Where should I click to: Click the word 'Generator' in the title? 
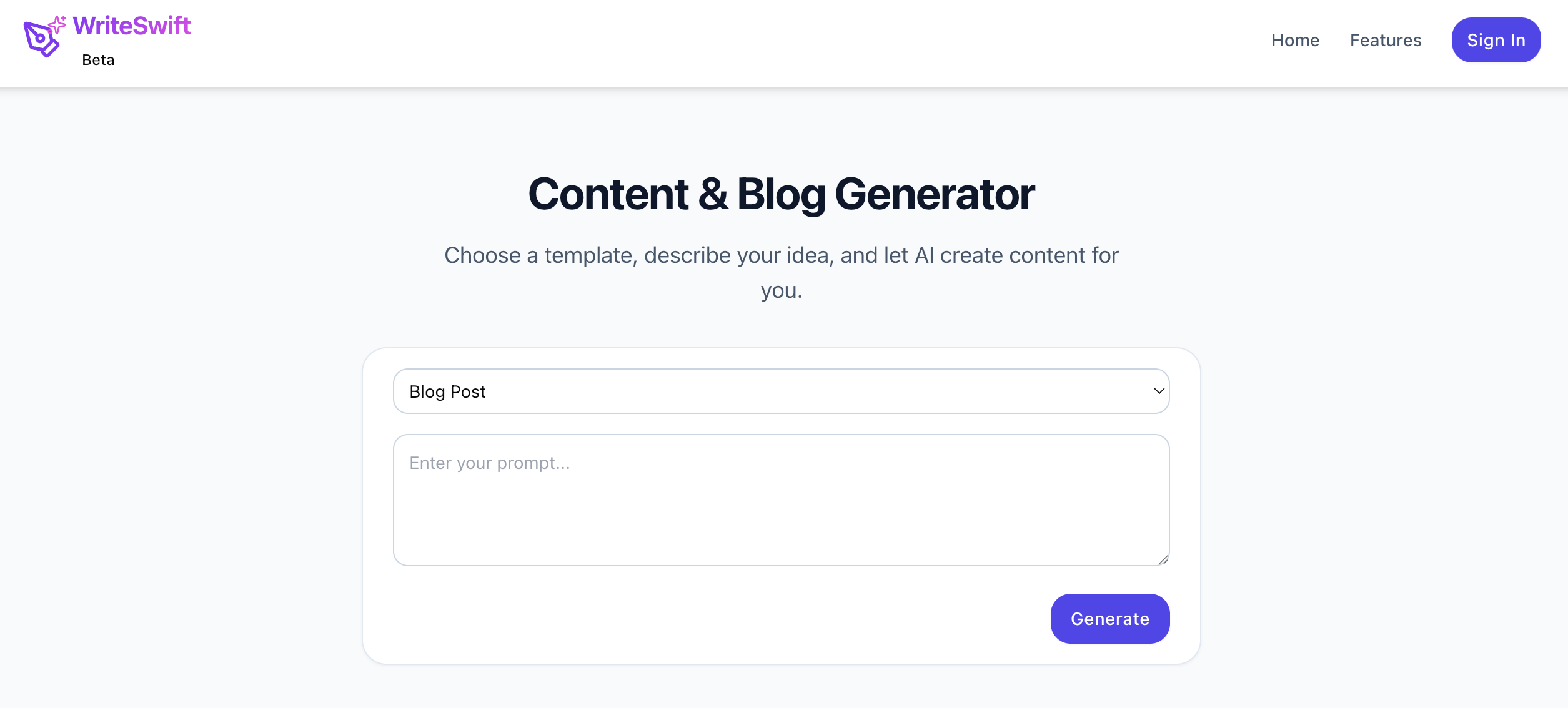(x=935, y=194)
